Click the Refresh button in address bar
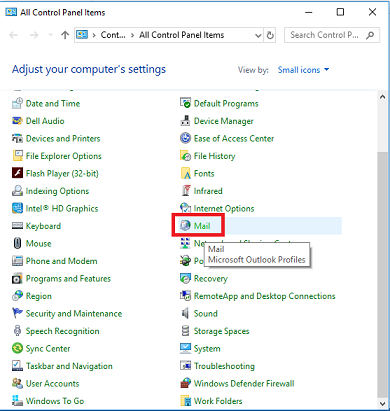The height and width of the screenshot is (411, 390). pyautogui.click(x=270, y=35)
